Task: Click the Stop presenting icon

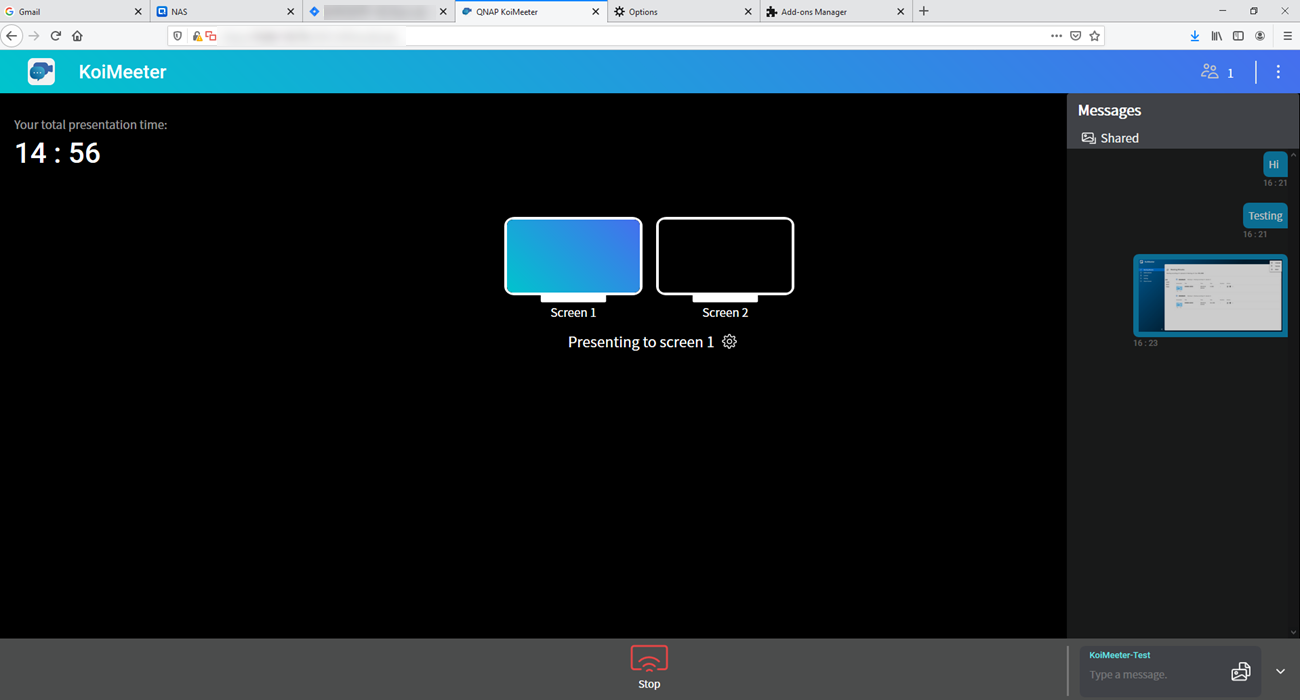Action: point(649,659)
